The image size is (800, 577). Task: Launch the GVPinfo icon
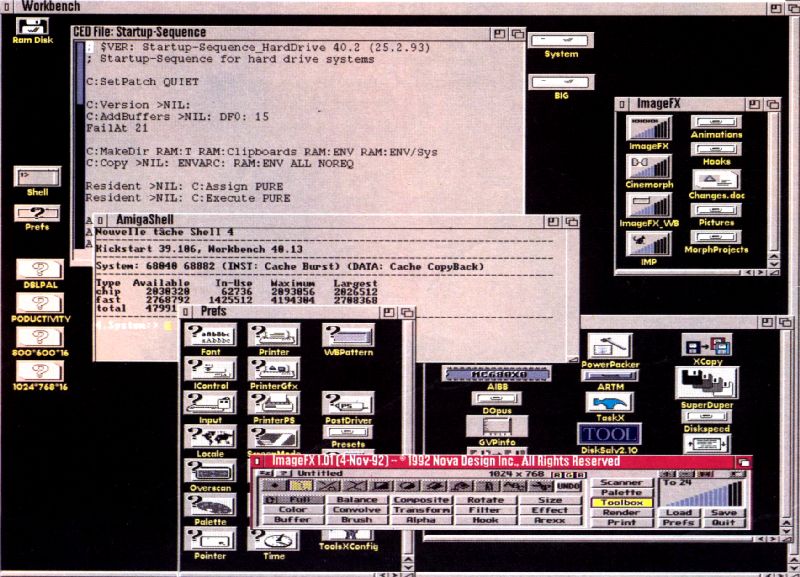click(497, 427)
